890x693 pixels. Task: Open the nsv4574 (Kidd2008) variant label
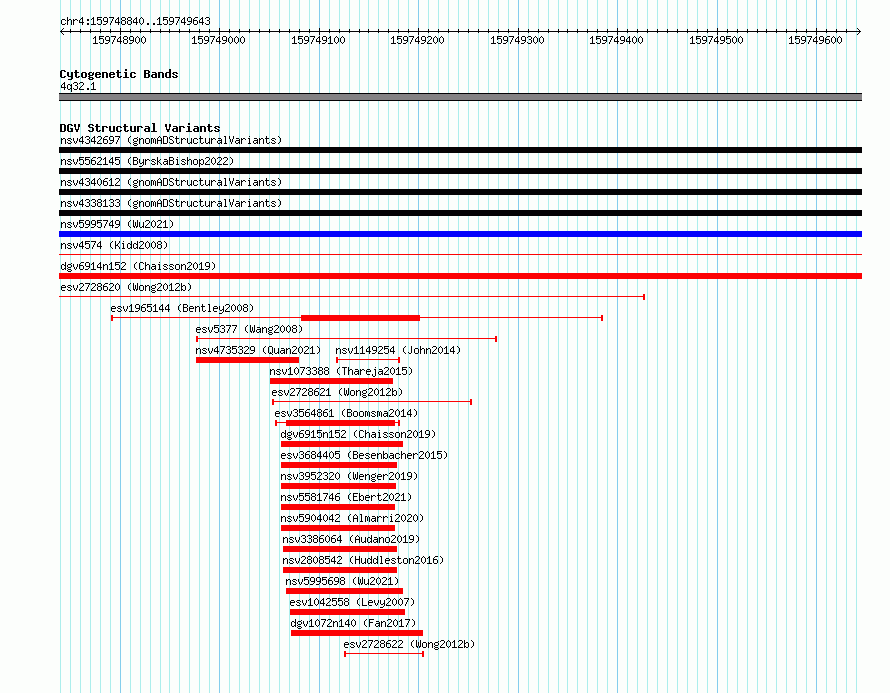tap(114, 245)
